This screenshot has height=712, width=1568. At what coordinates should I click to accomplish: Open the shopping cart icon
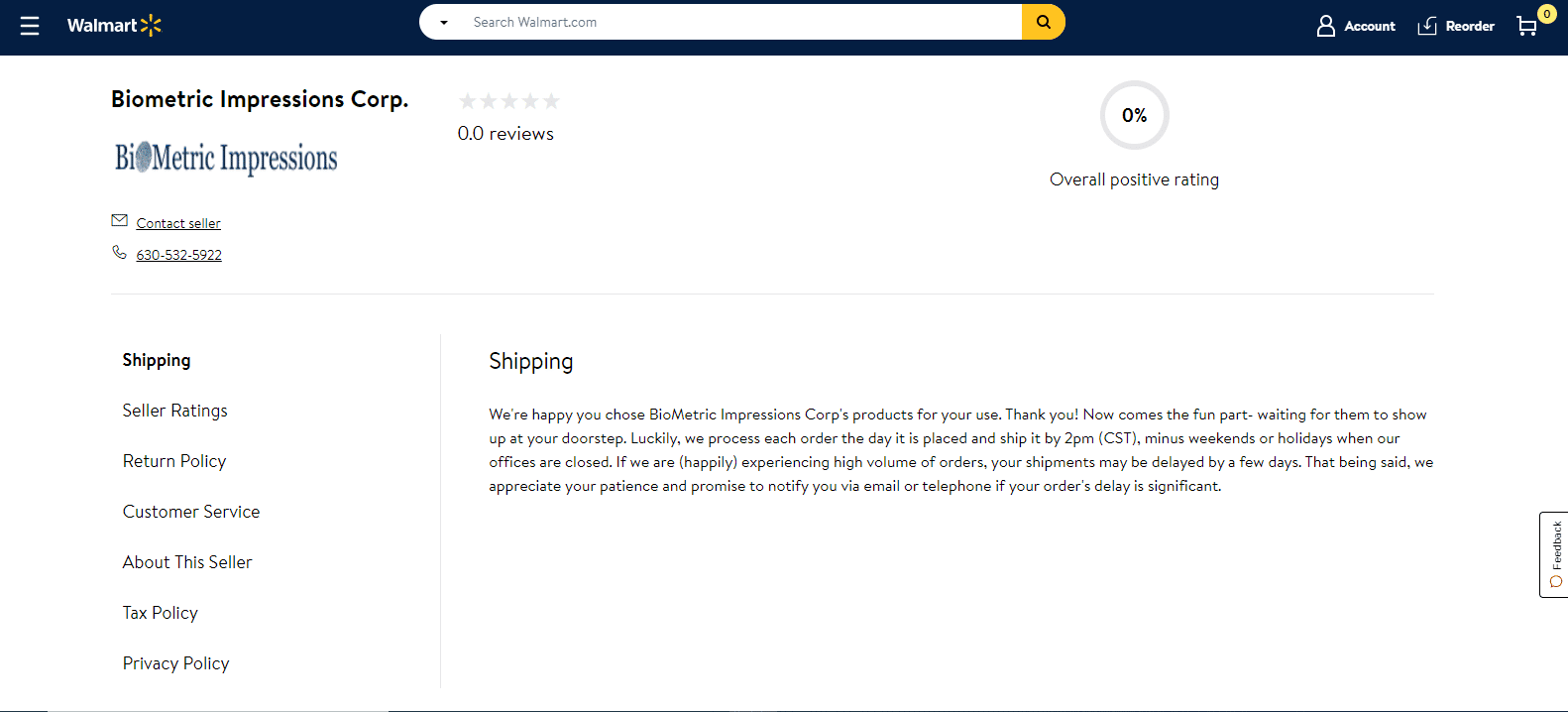(1526, 26)
